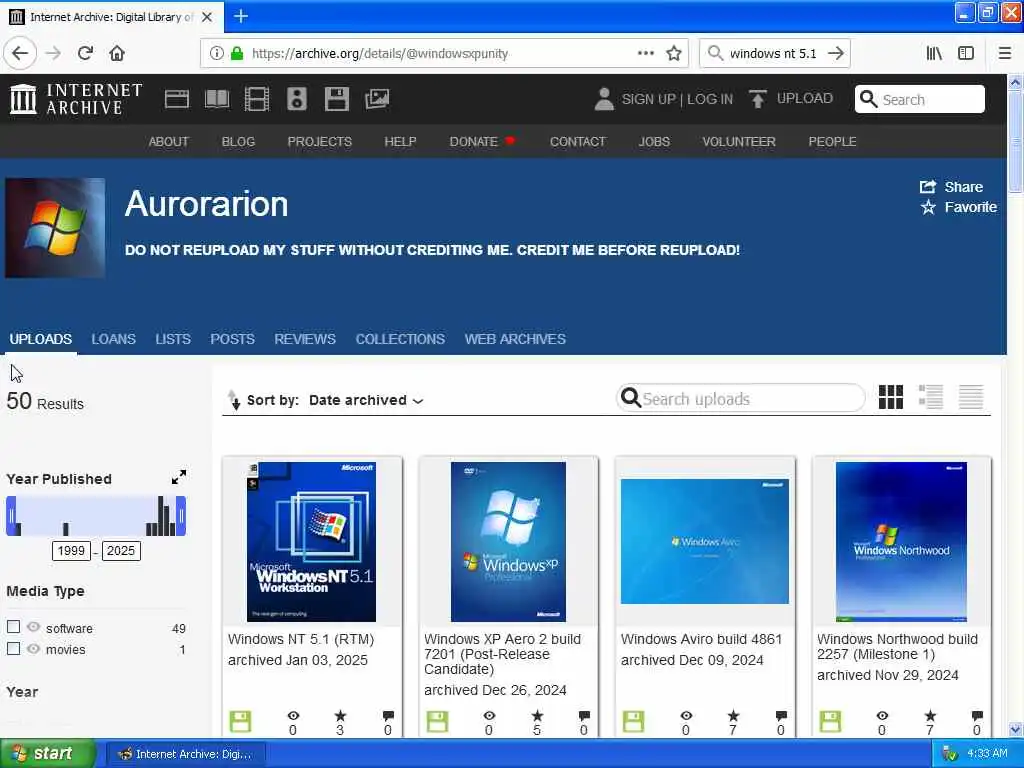Bookmark this page with the star

pos(674,54)
